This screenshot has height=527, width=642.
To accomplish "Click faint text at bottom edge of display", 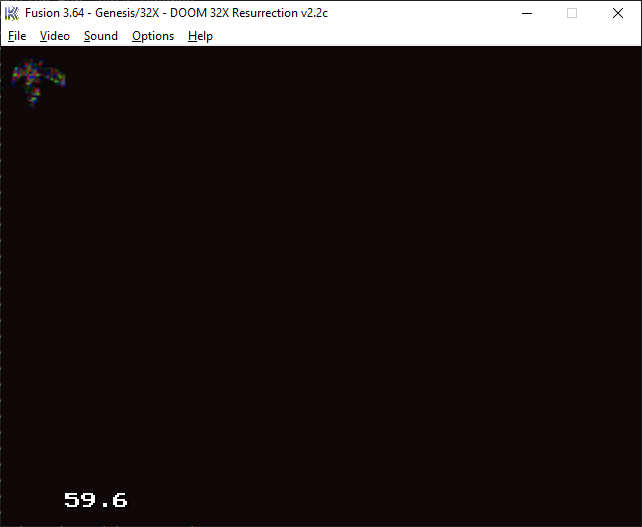I will [x=100, y=524].
